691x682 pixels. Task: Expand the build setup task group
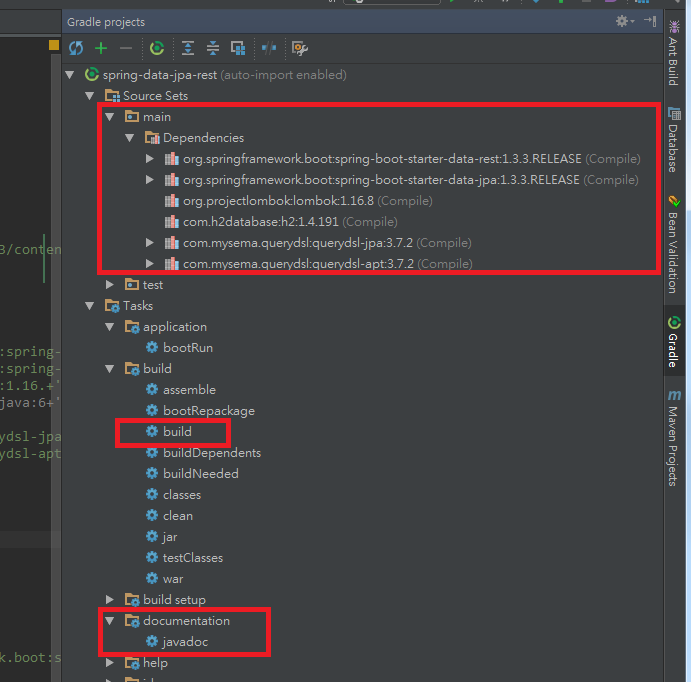tap(110, 600)
